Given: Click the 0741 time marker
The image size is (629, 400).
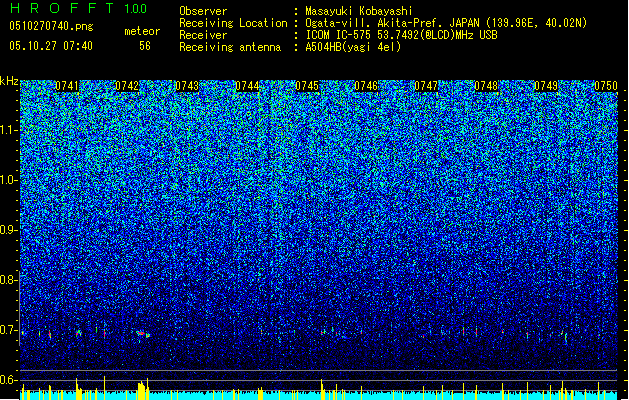Looking at the screenshot, I should (x=67, y=86).
